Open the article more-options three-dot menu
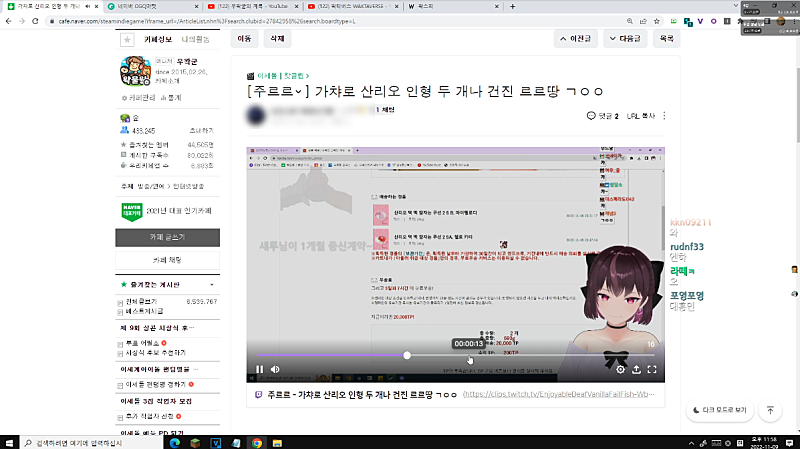 (x=664, y=116)
